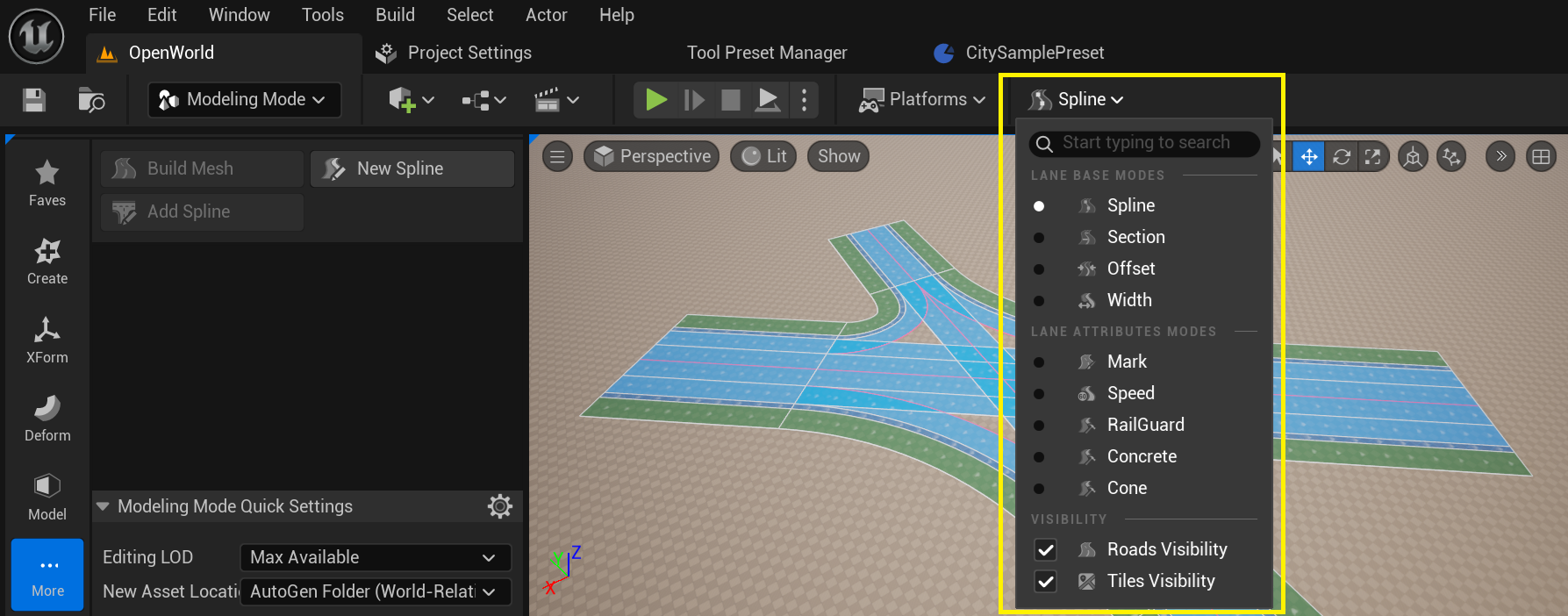Collapse Modeling Mode Quick Settings section
Viewport: 1568px width, 616px height.
click(x=103, y=506)
